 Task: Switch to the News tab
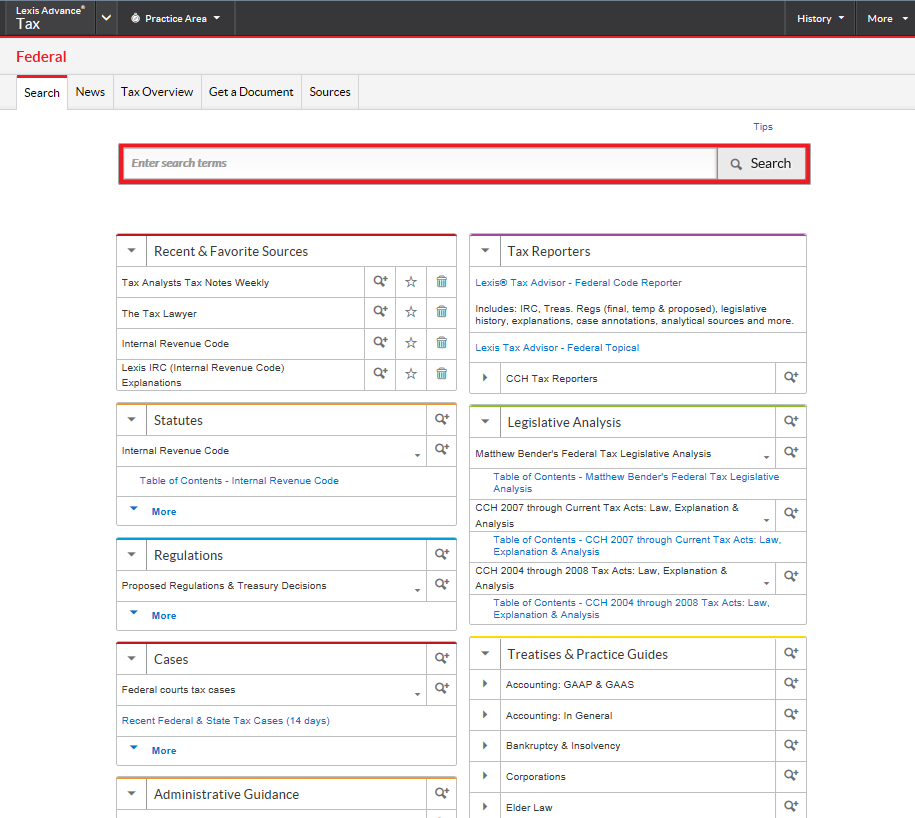[x=90, y=92]
